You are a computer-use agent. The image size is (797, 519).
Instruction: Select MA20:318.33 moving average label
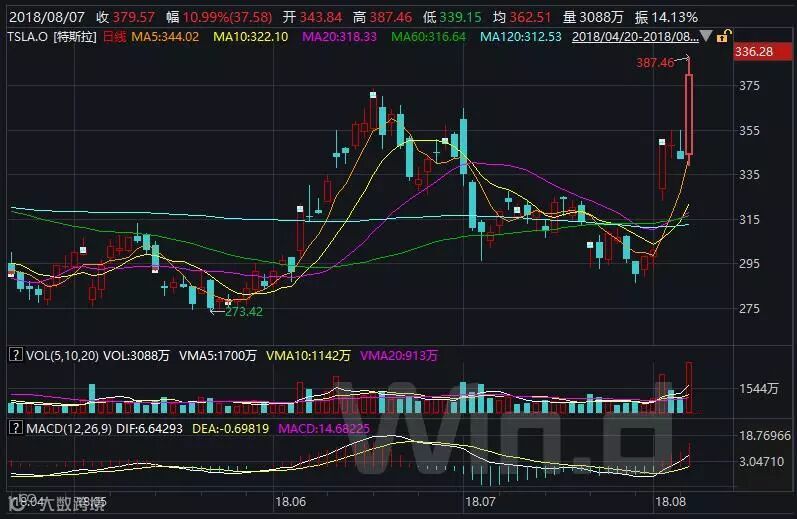pos(339,37)
